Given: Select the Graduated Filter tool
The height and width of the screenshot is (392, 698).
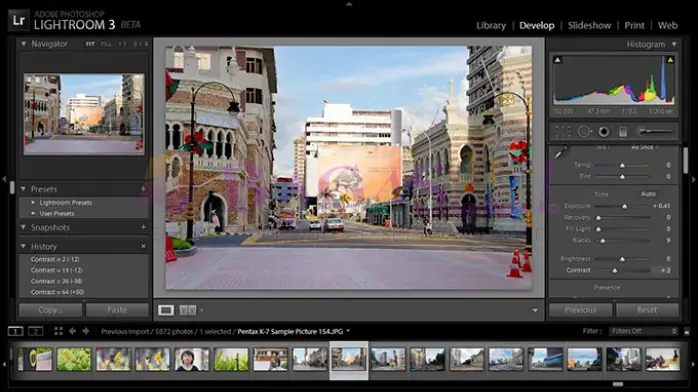Looking at the screenshot, I should click(623, 131).
